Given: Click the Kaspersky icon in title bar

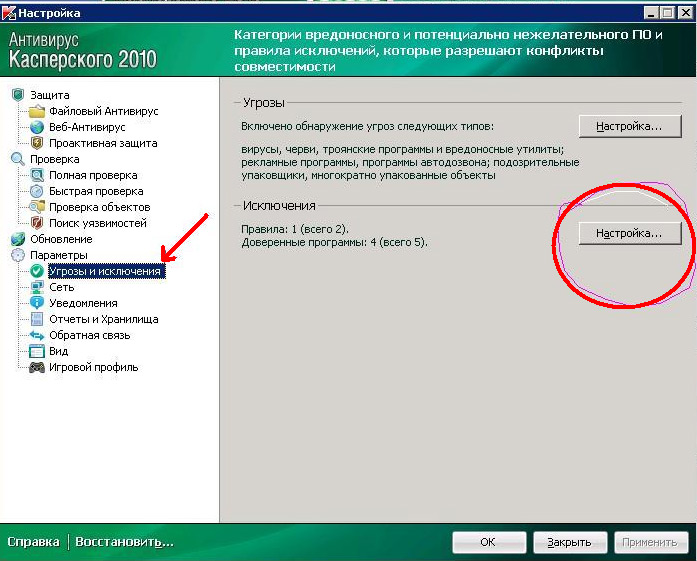Looking at the screenshot, I should point(9,13).
